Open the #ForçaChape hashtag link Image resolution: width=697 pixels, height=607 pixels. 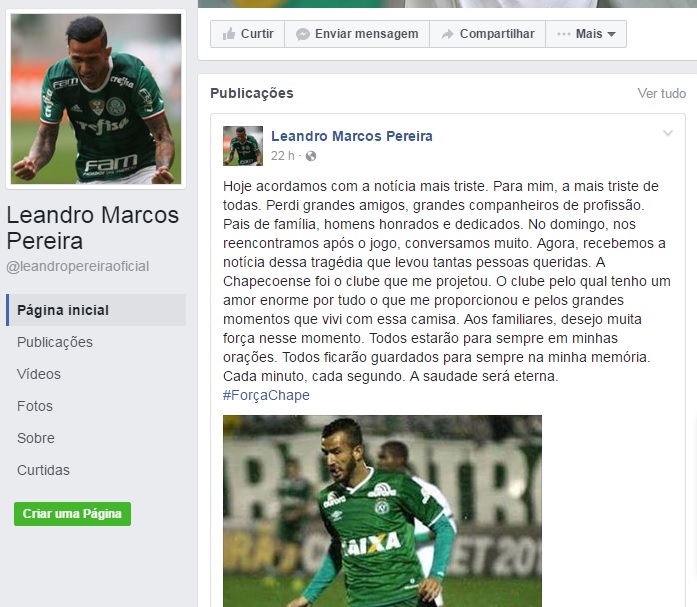pos(266,395)
